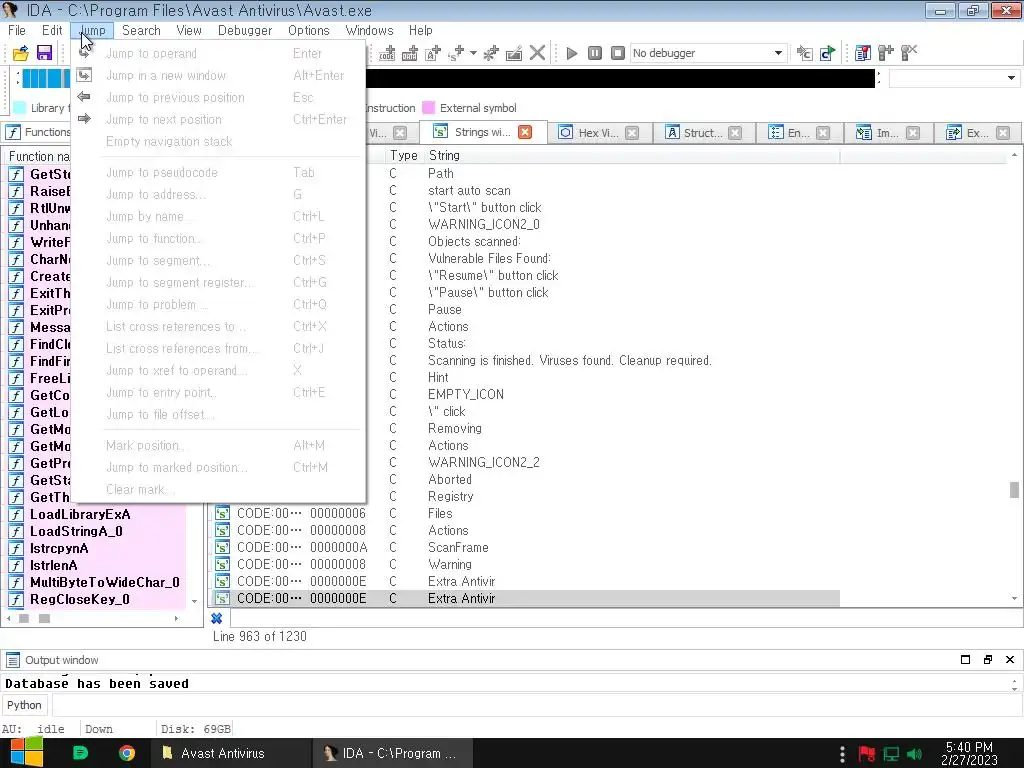Click the blue X clear filter icon
1024x768 pixels.
point(217,618)
